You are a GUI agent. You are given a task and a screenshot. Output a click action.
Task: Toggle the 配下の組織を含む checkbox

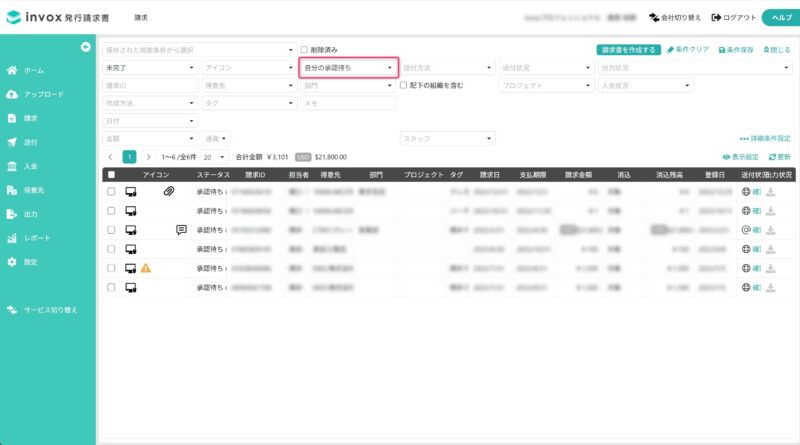[x=404, y=85]
